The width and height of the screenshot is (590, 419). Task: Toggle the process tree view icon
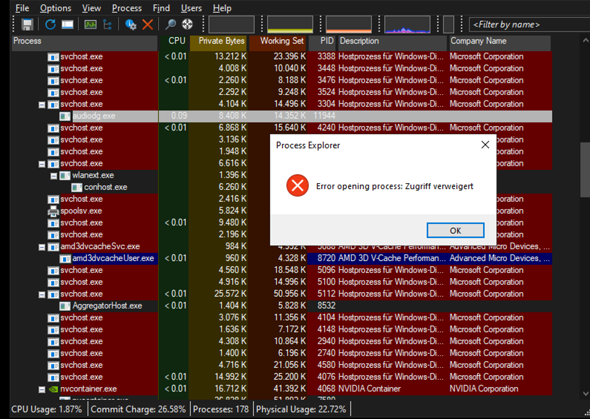108,24
